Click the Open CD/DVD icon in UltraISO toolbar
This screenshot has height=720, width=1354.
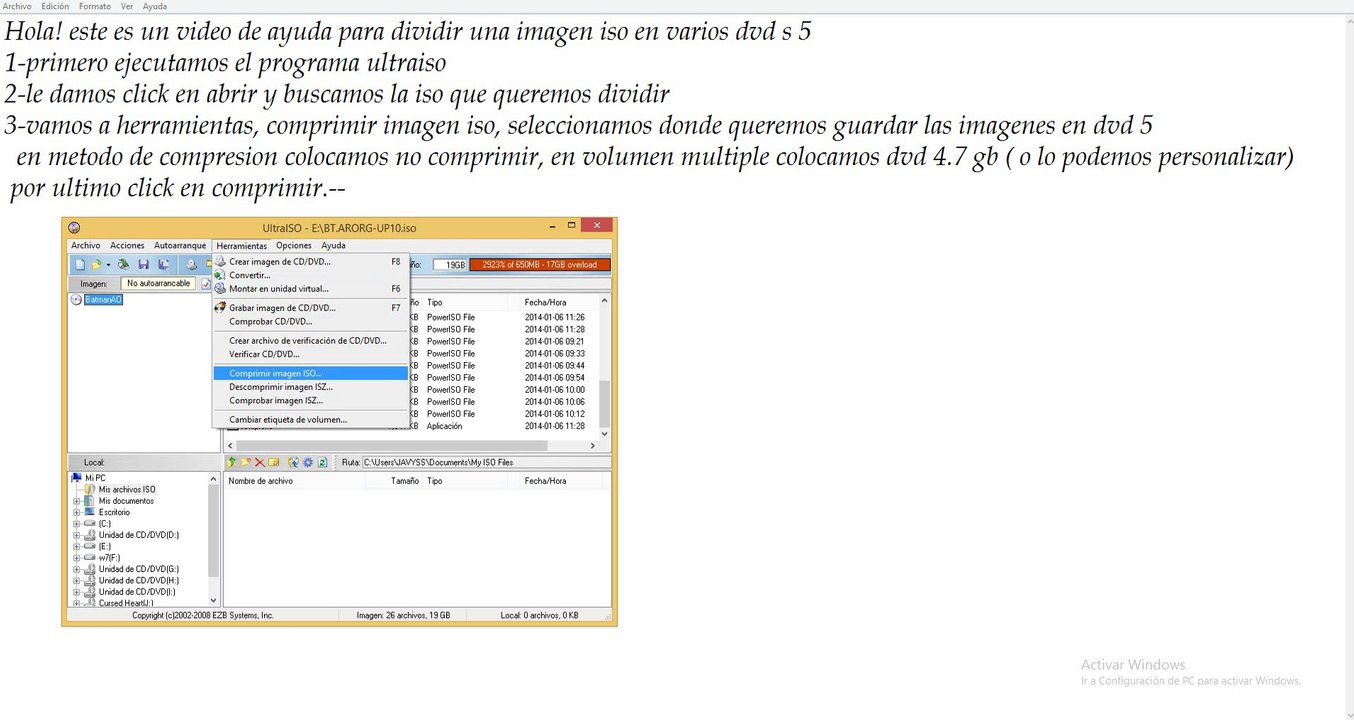pyautogui.click(x=123, y=265)
